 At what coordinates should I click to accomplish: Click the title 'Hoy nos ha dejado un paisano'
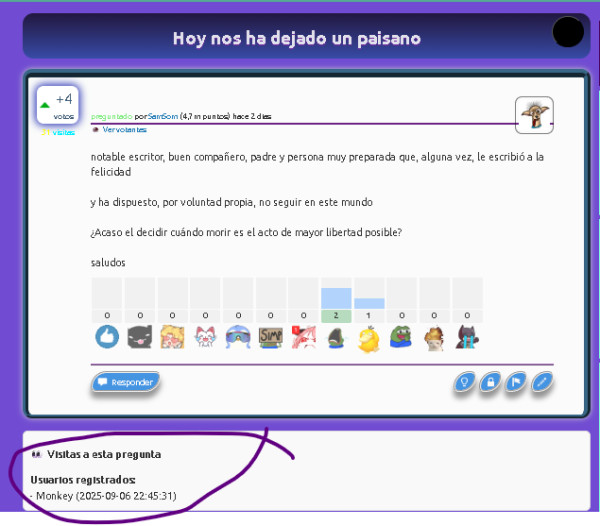pyautogui.click(x=297, y=38)
